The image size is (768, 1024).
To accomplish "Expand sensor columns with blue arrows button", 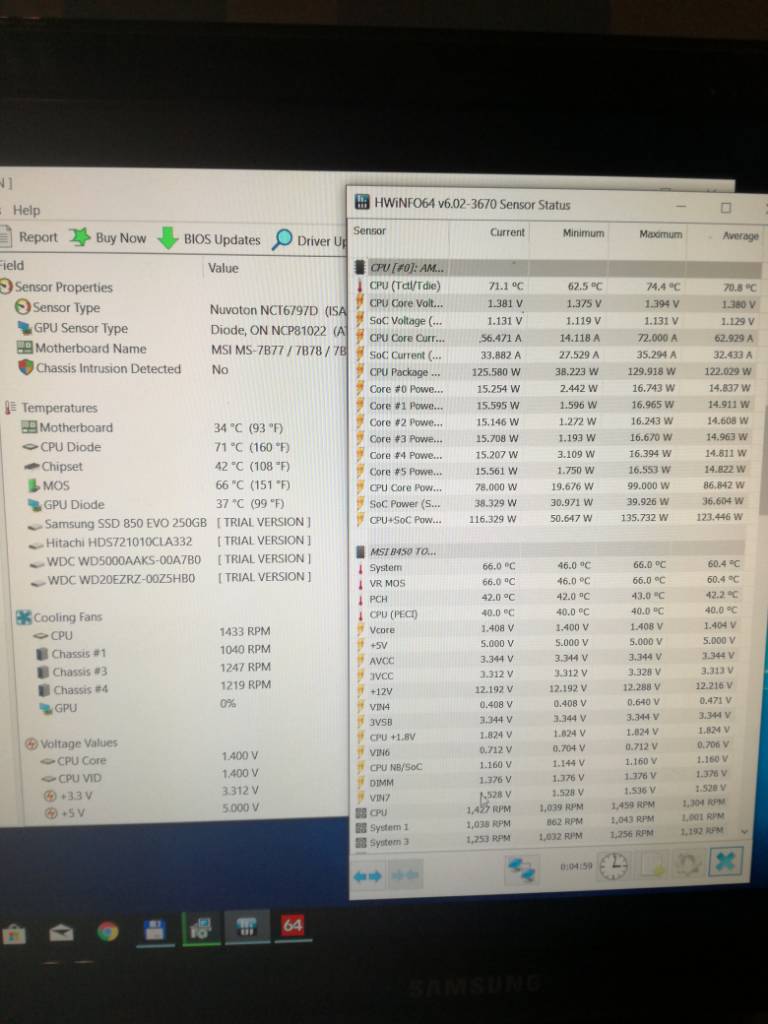I will point(368,876).
